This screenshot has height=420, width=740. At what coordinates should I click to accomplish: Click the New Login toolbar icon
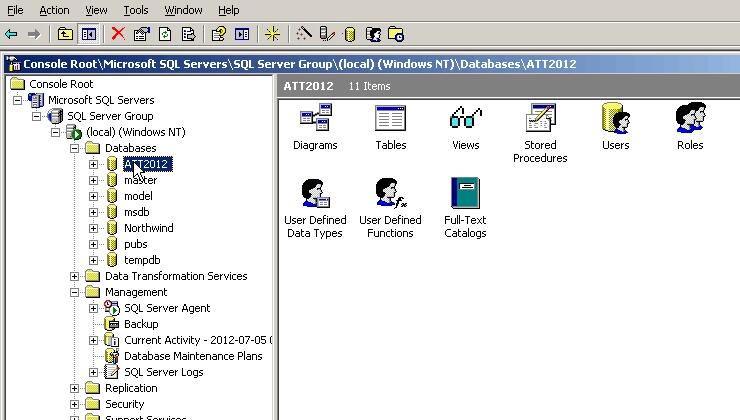373,34
